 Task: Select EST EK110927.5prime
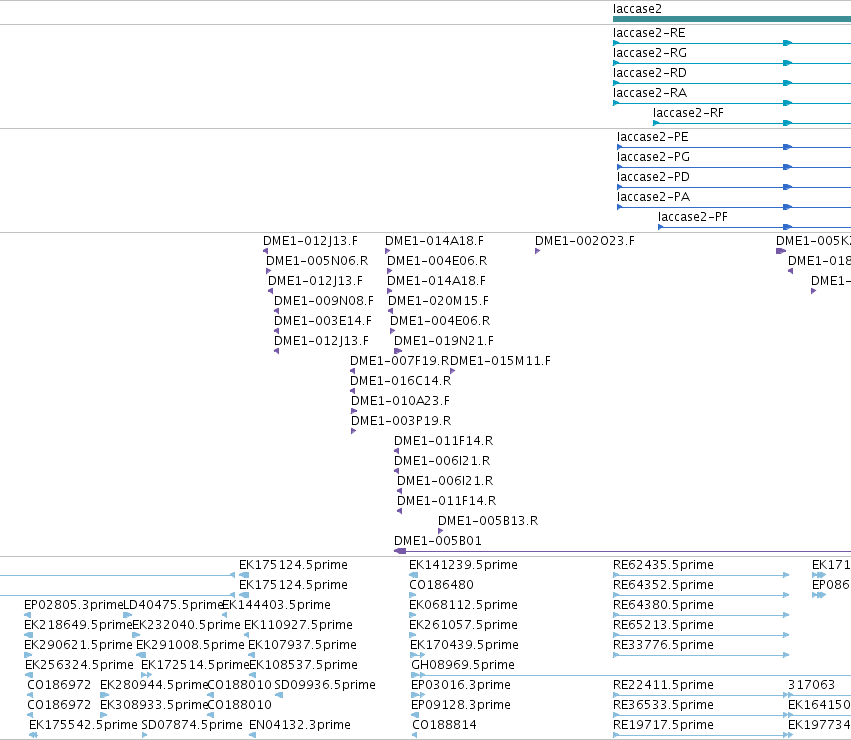click(x=299, y=625)
